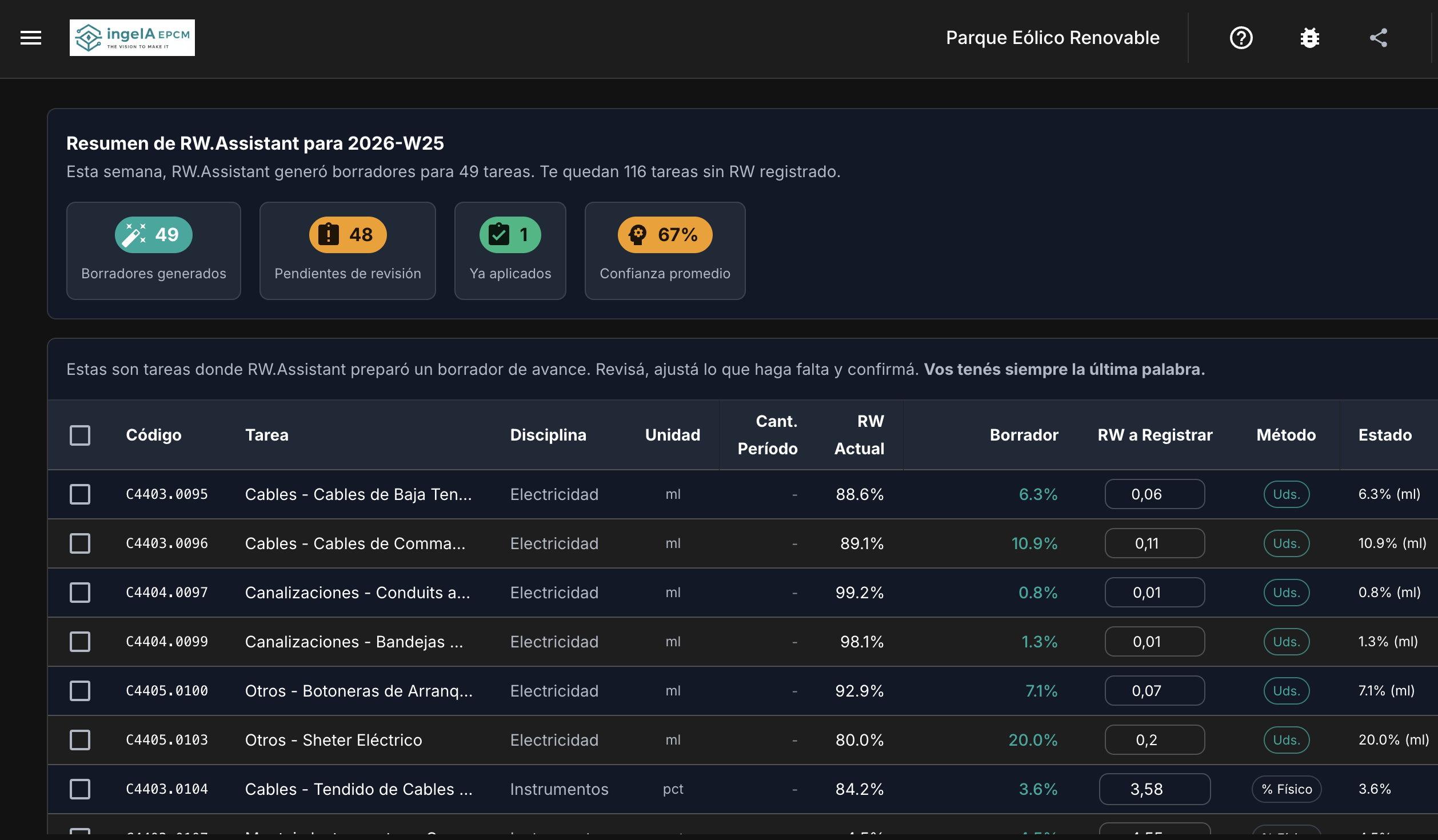Click the % Físico method pill
The image size is (1438, 840).
click(x=1286, y=789)
